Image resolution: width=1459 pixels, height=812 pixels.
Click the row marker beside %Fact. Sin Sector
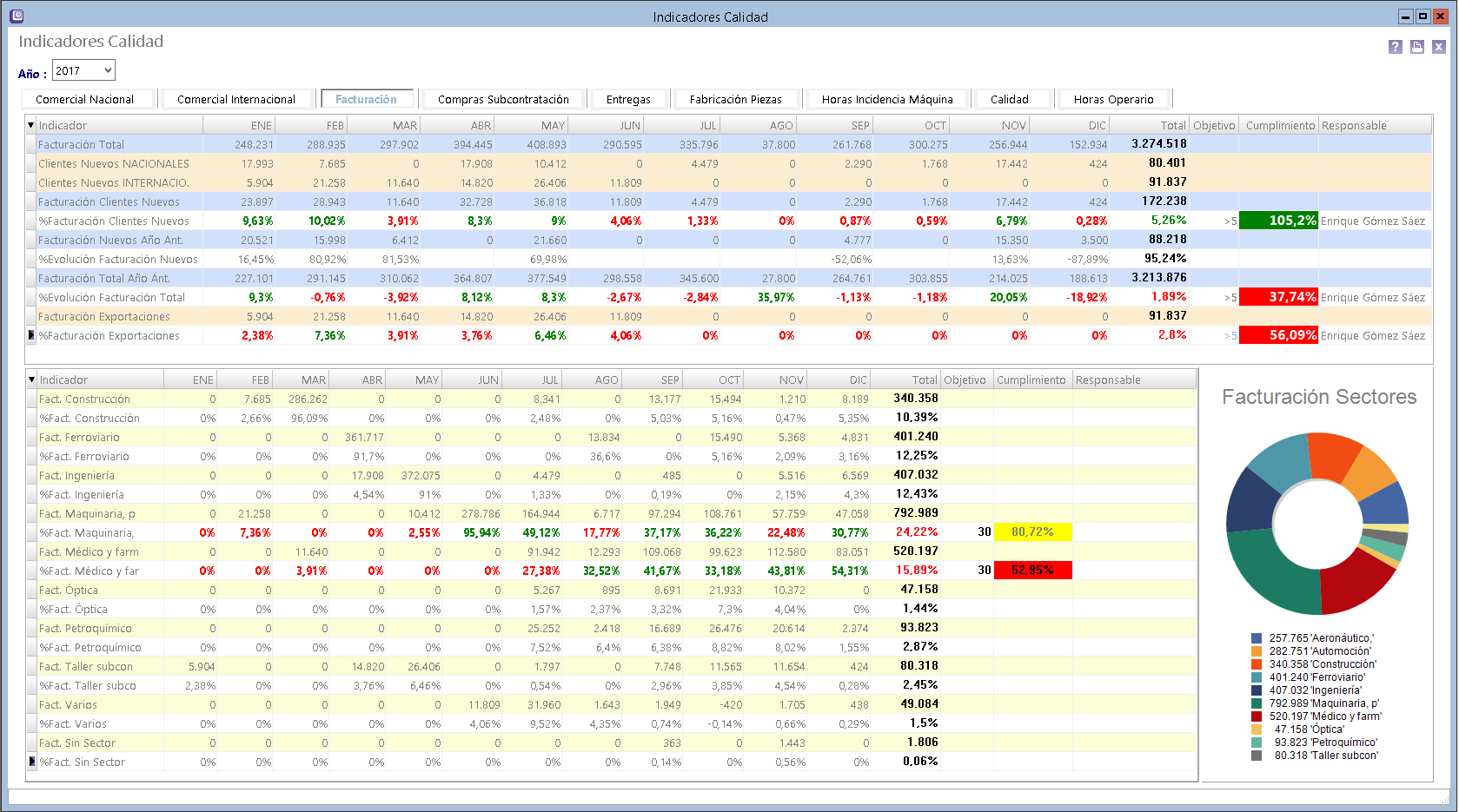pyautogui.click(x=32, y=762)
